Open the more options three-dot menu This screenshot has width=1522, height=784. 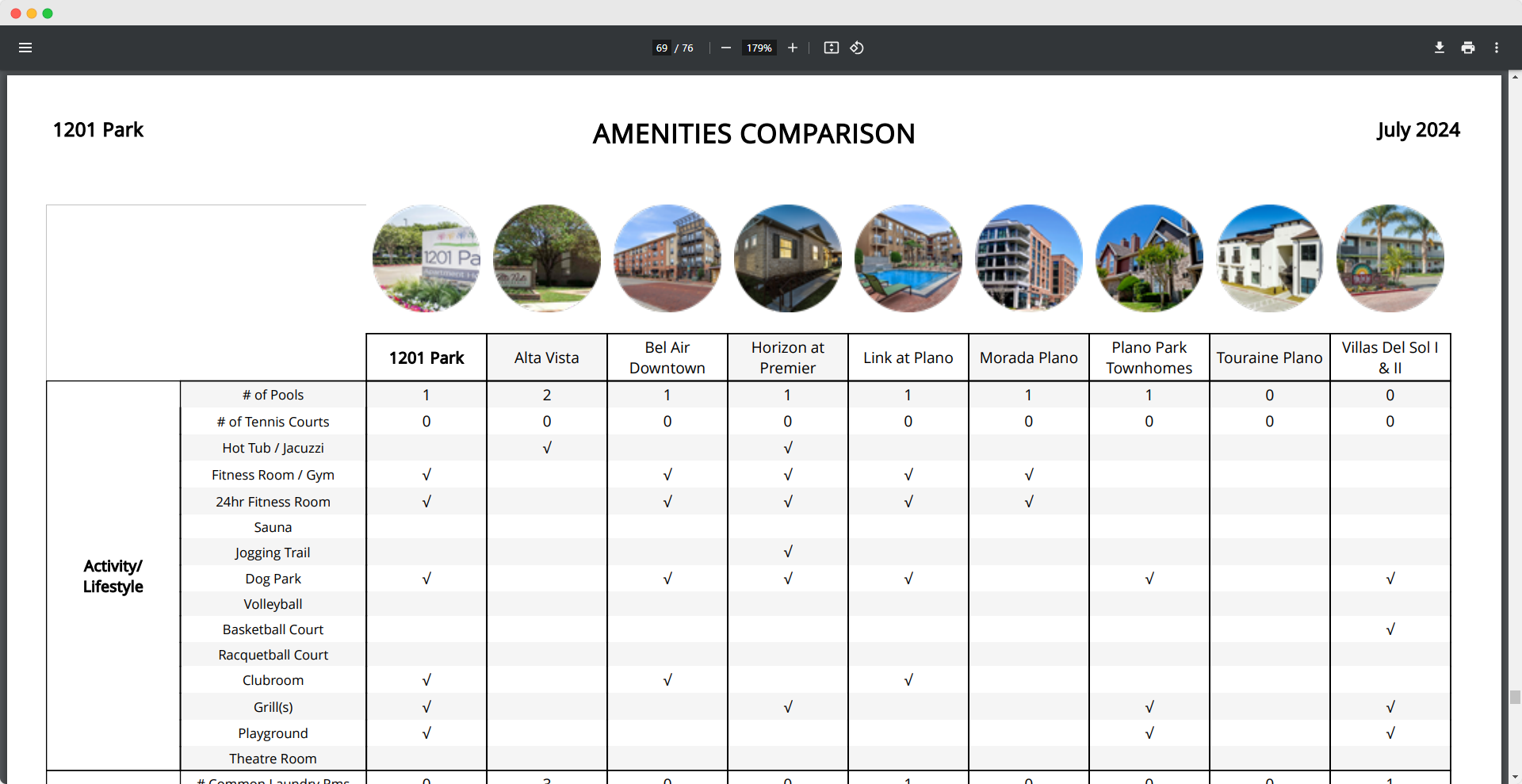(1497, 48)
